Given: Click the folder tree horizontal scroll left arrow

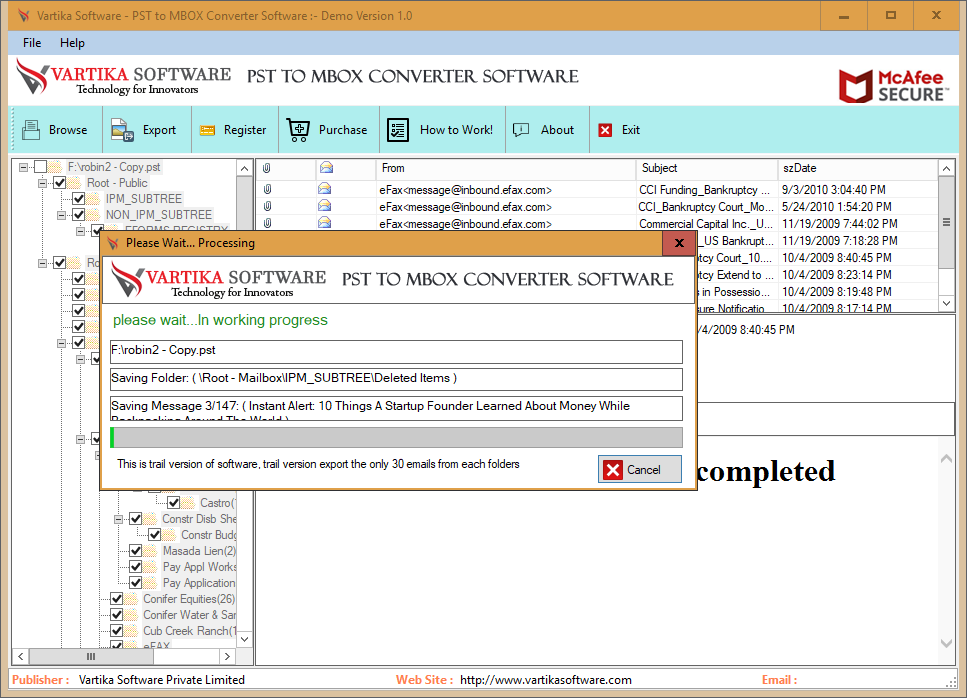Looking at the screenshot, I should click(x=21, y=657).
